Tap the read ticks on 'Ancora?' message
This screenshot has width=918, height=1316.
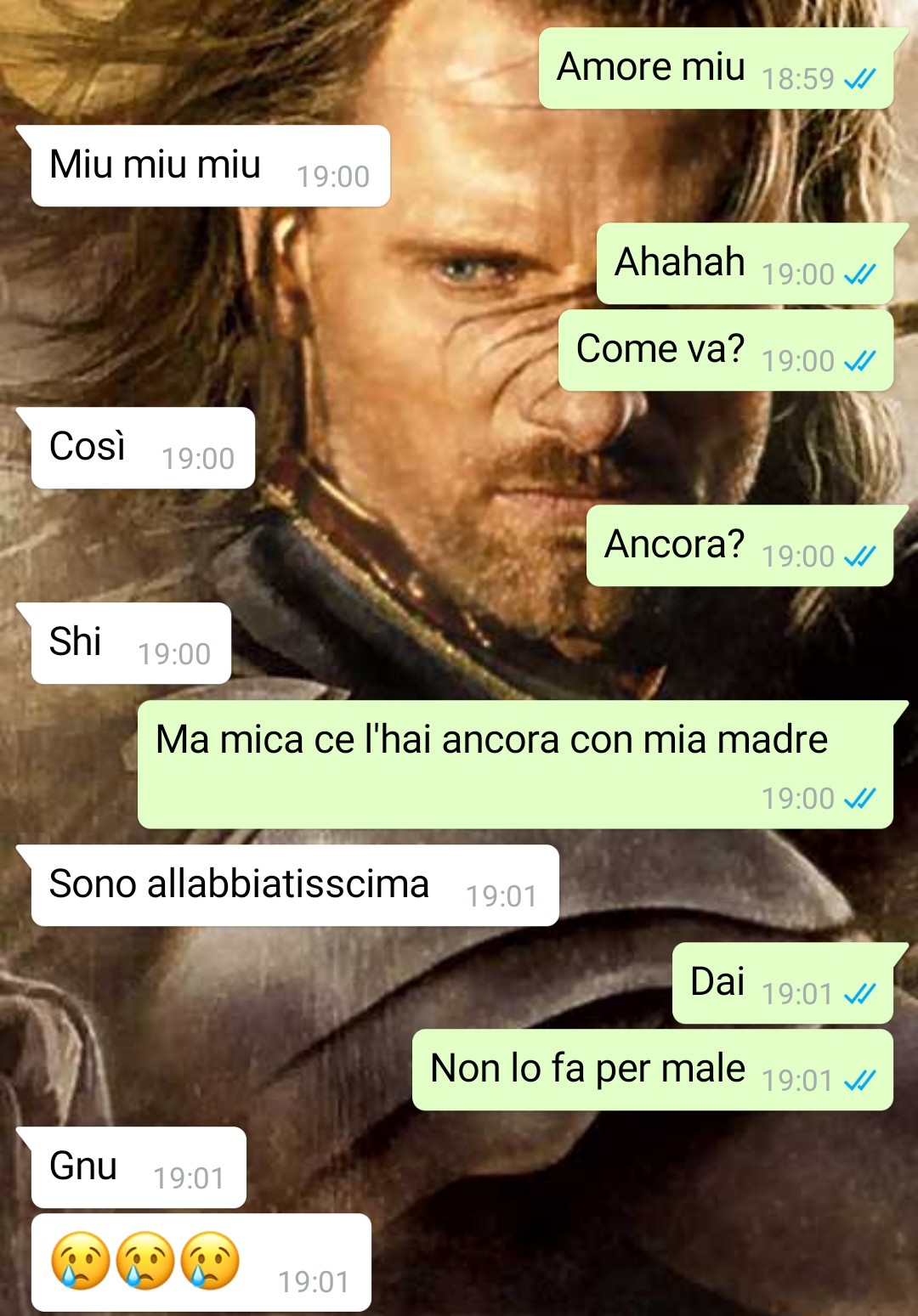coord(859,556)
